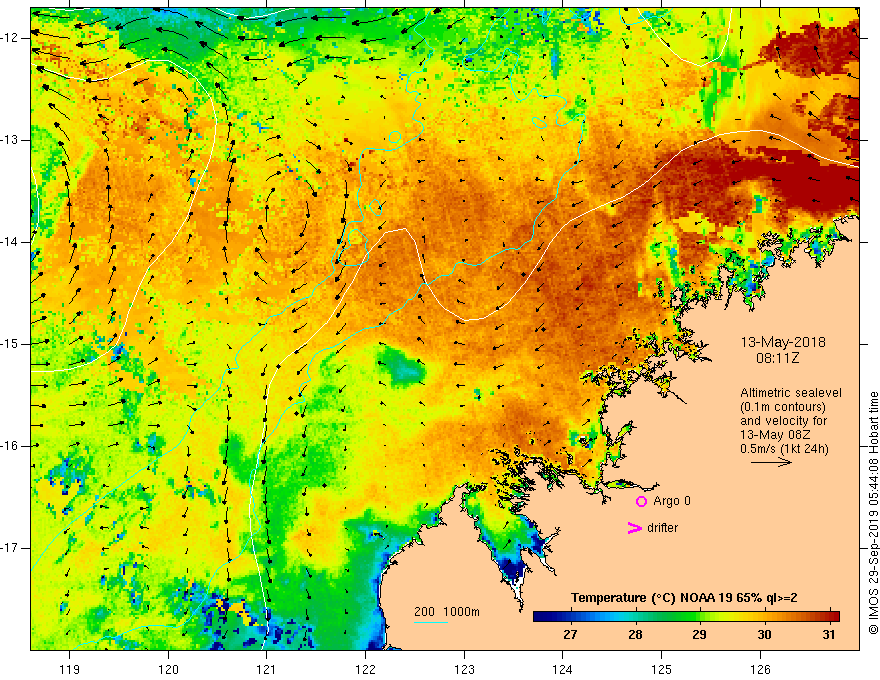
Task: Click the latitude label -13
Action: (x=10, y=140)
